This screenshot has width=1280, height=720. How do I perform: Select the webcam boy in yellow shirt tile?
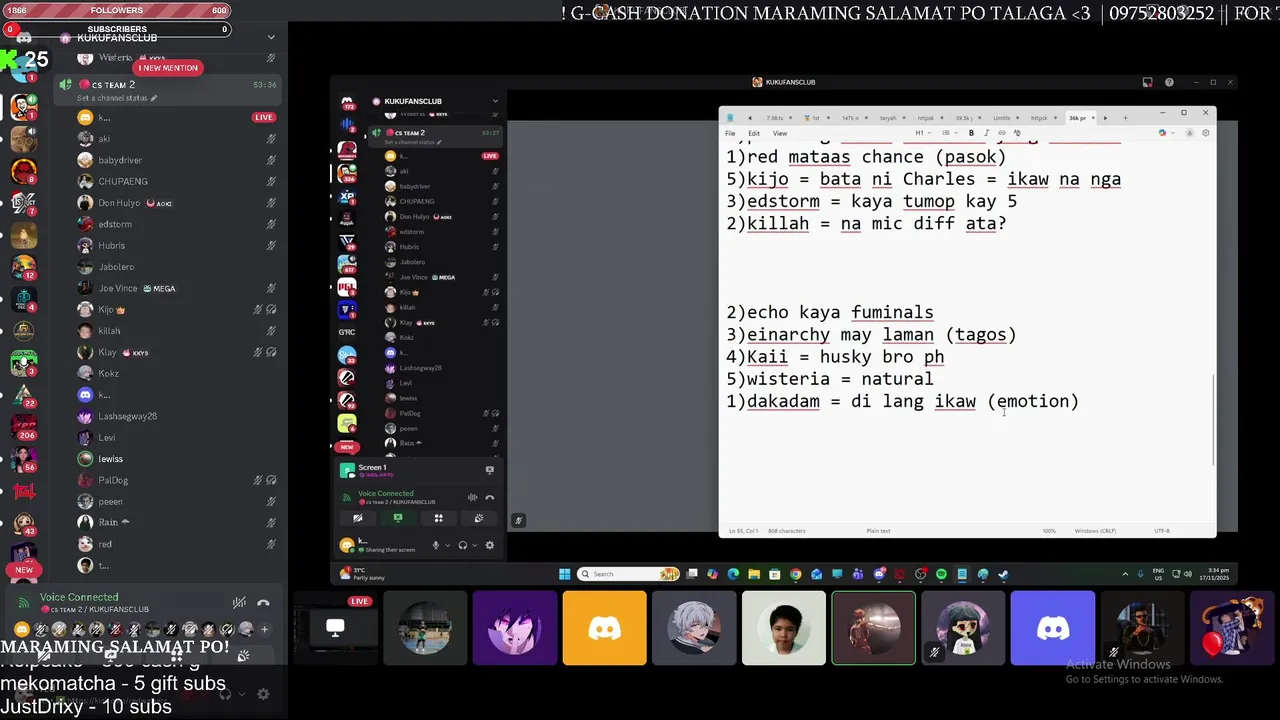click(783, 628)
